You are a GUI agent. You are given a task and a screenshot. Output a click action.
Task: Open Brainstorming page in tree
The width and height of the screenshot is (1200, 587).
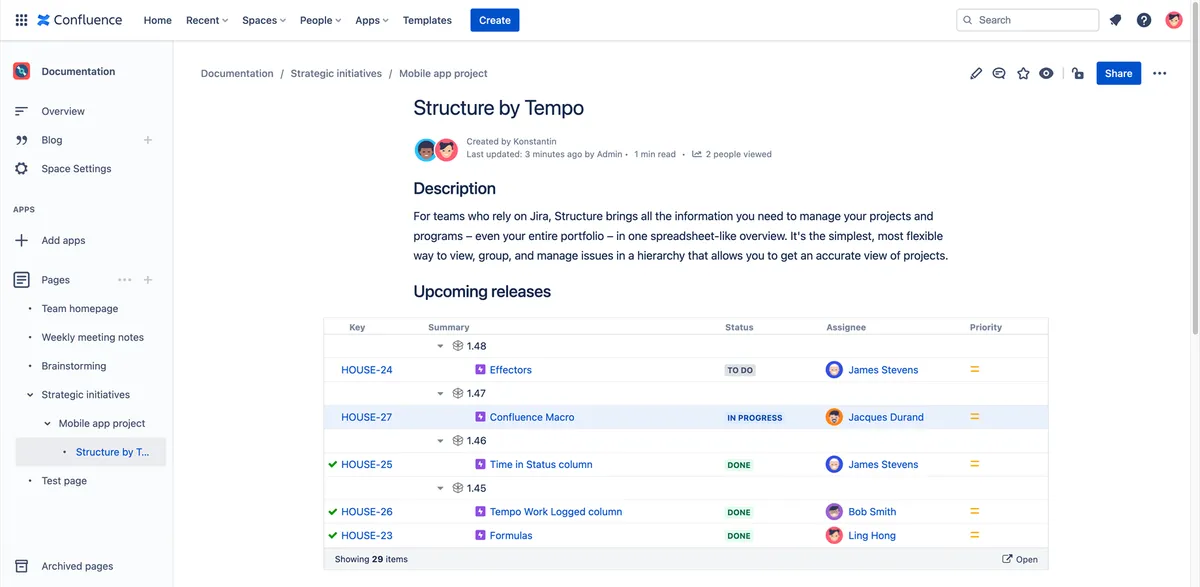[x=74, y=366]
